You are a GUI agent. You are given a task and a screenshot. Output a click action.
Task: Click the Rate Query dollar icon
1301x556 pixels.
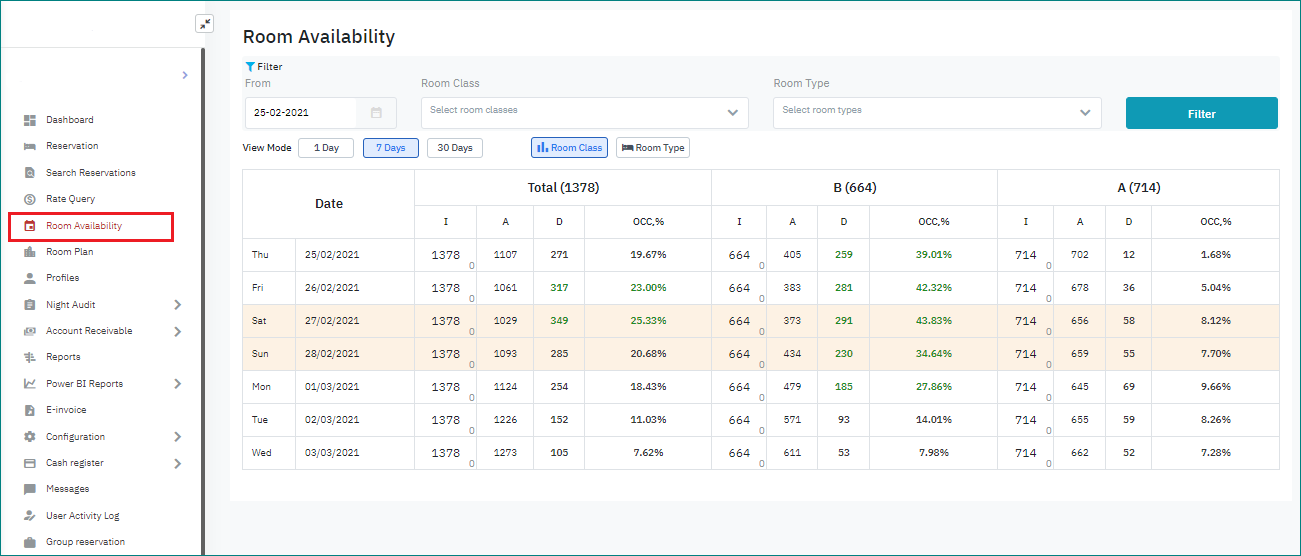pyautogui.click(x=30, y=199)
